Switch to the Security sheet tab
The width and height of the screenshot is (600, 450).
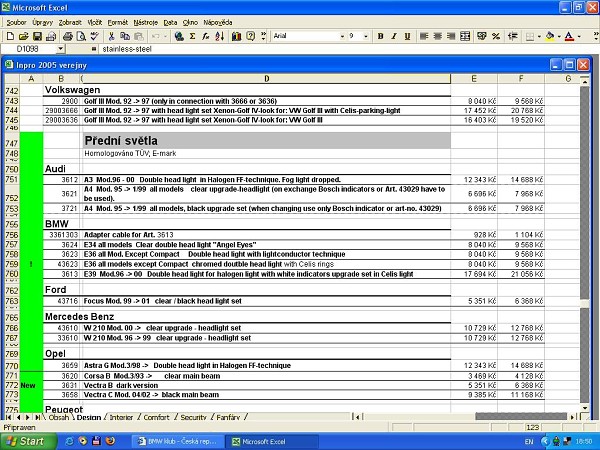click(193, 417)
